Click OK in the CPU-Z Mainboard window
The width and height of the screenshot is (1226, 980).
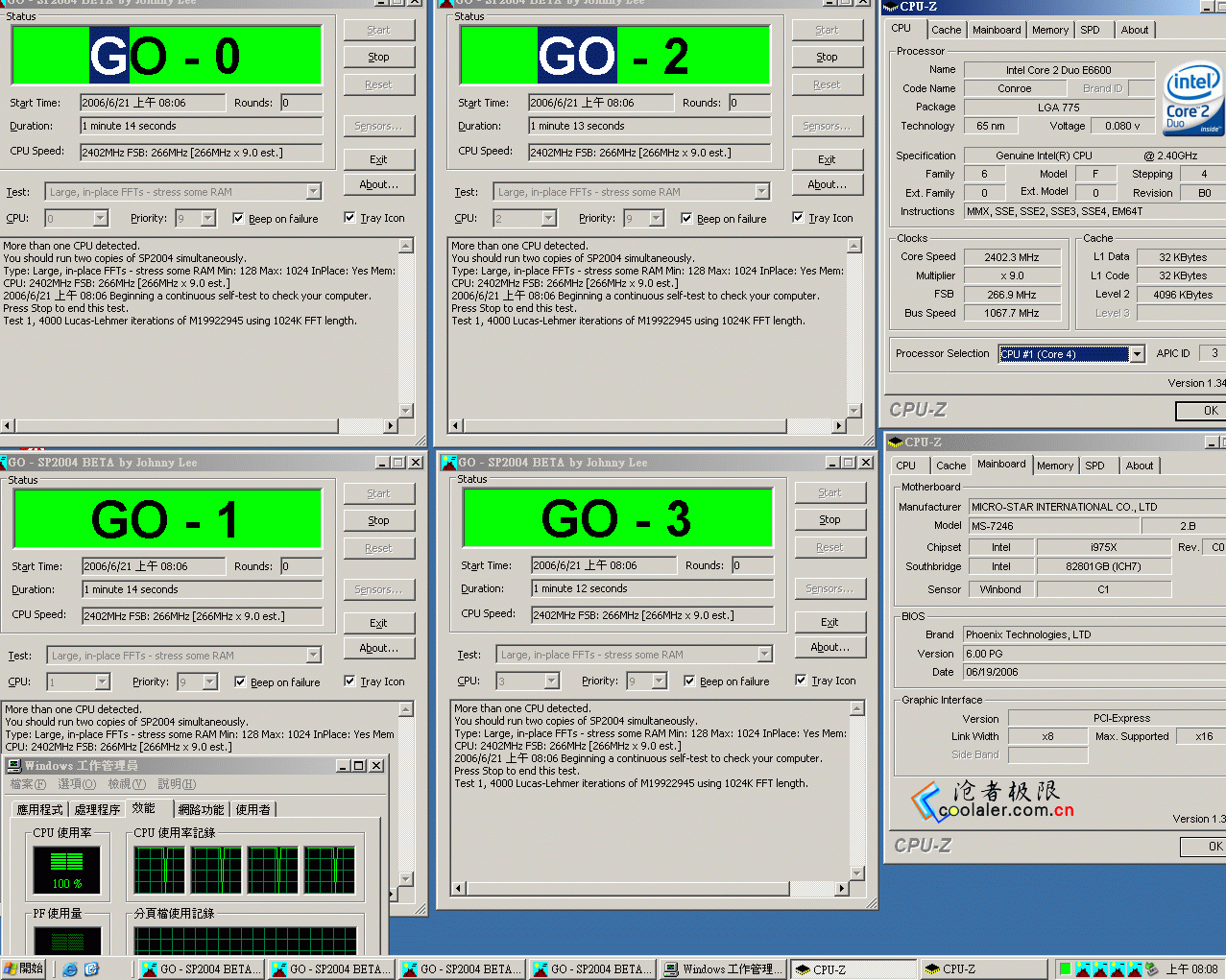coord(1203,847)
